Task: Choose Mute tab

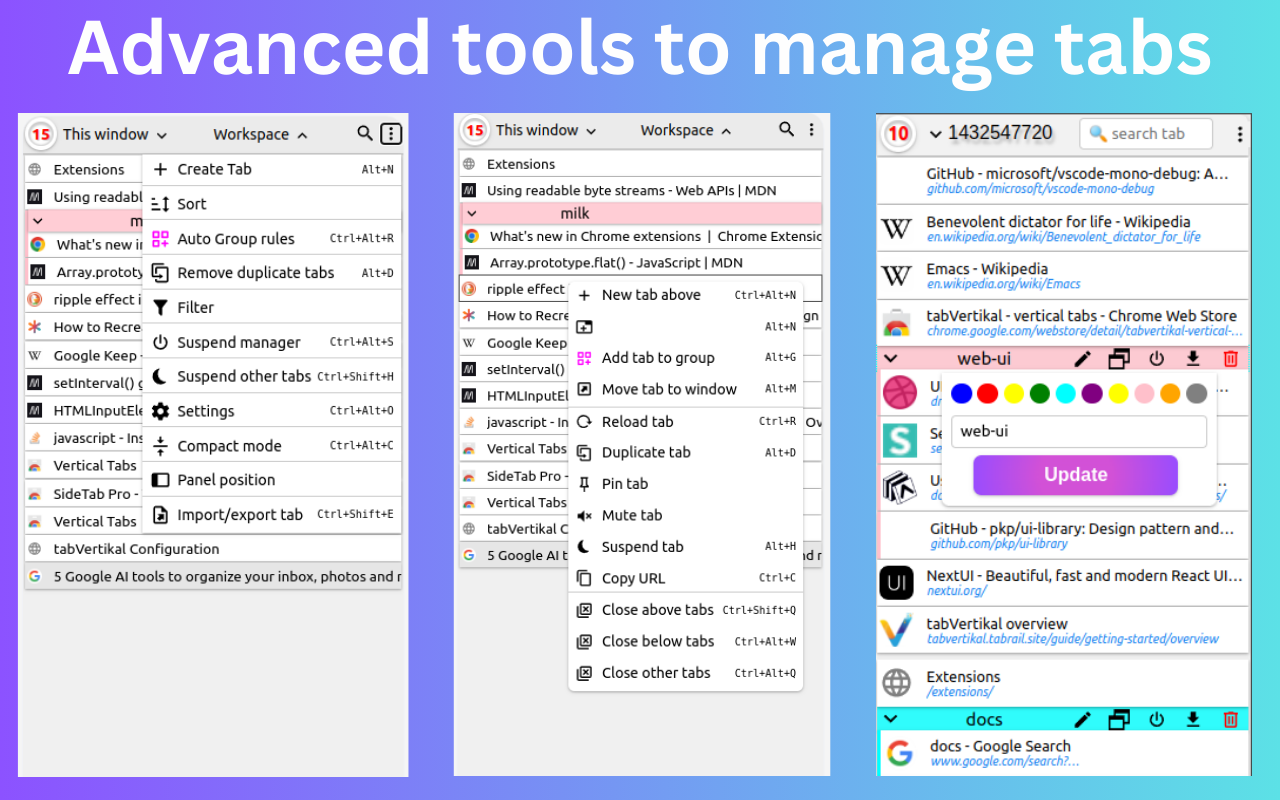Action: tap(686, 515)
